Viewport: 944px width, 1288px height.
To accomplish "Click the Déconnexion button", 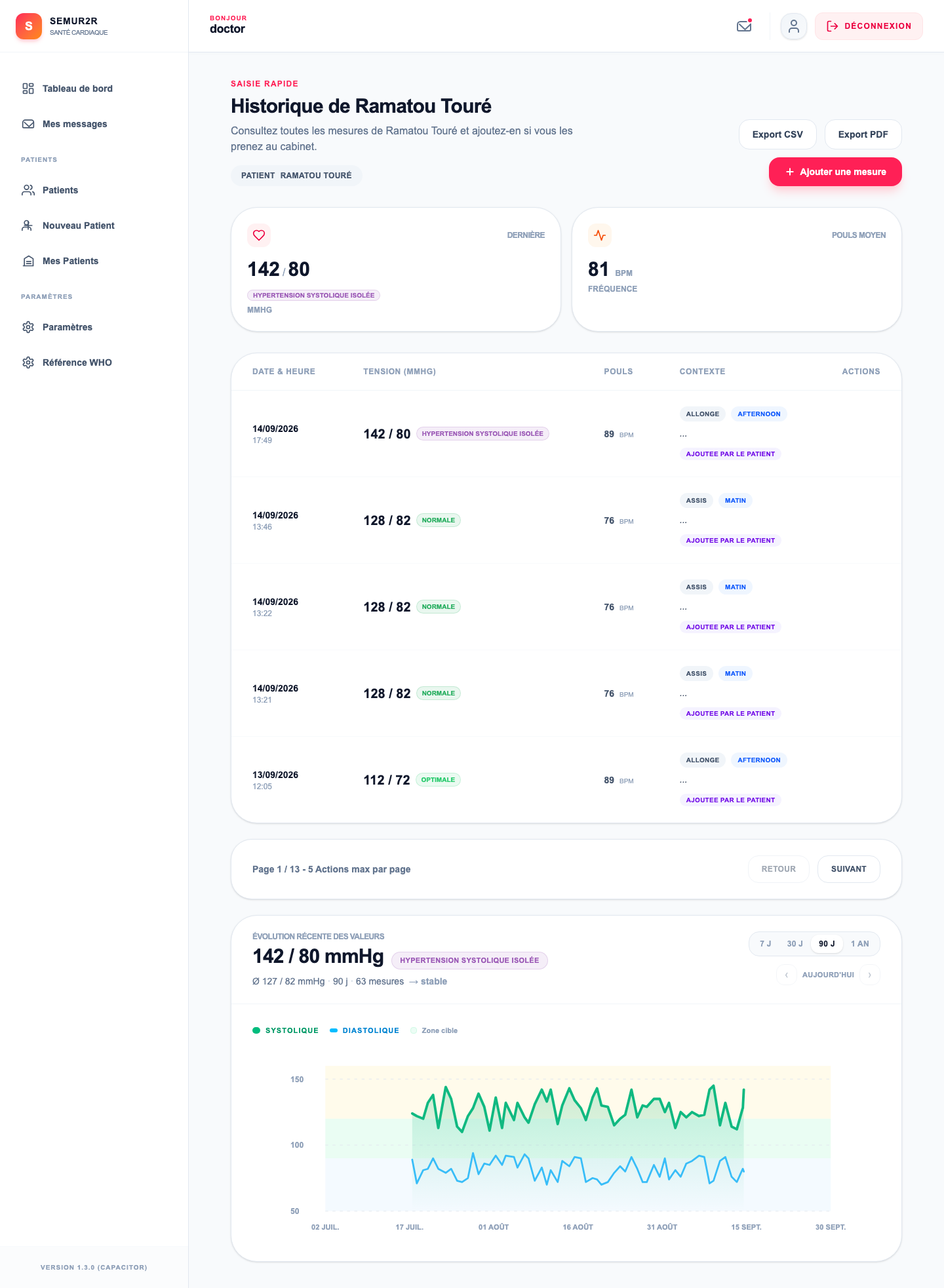I will coord(869,26).
